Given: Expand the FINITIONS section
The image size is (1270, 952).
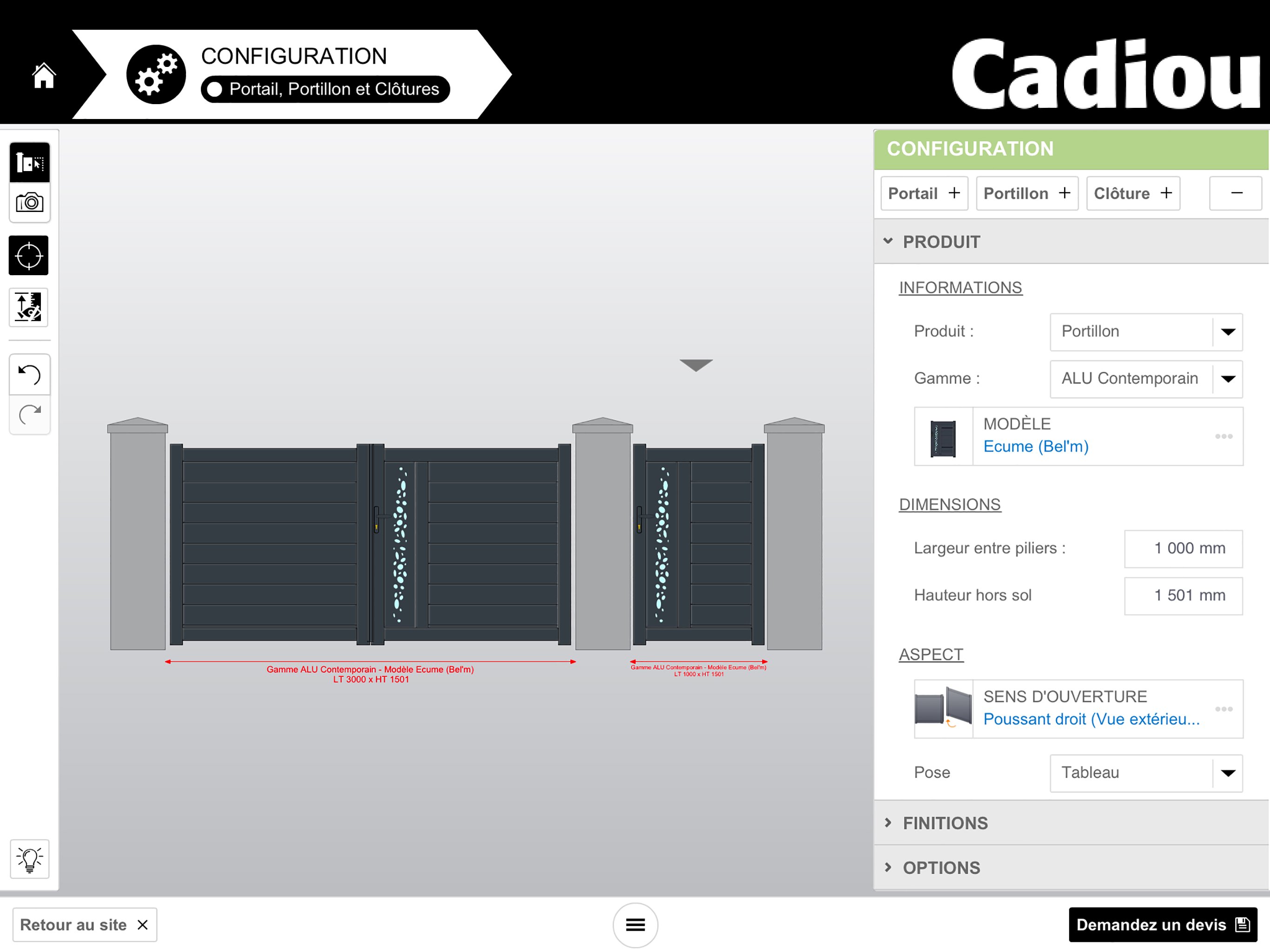Looking at the screenshot, I should tap(945, 823).
